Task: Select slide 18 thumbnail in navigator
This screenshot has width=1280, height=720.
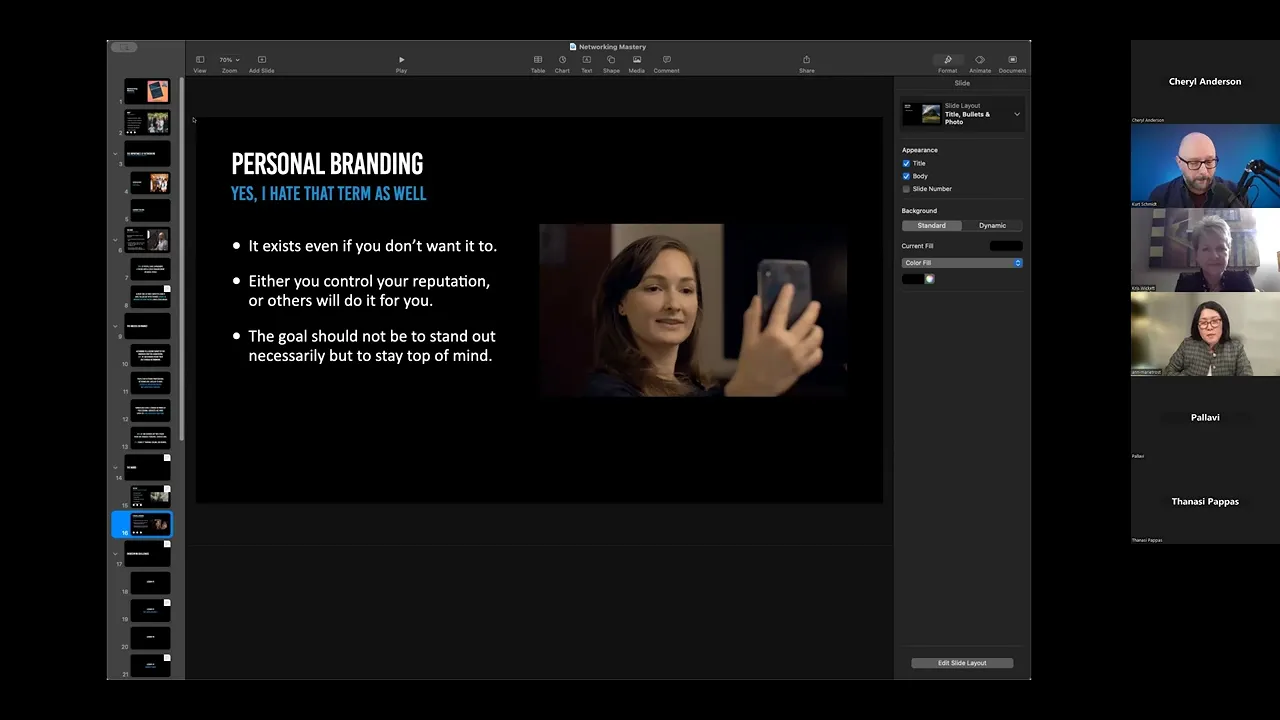Action: (150, 582)
